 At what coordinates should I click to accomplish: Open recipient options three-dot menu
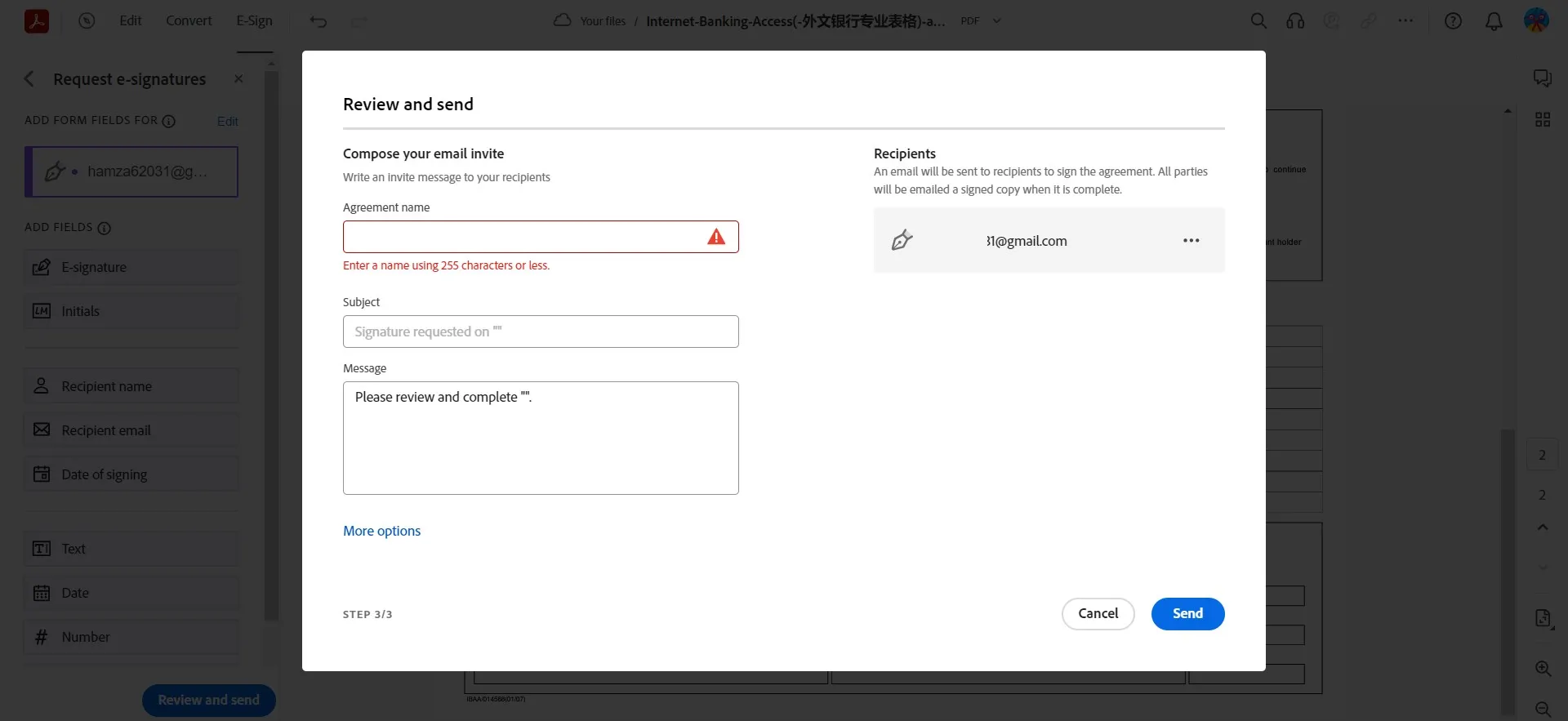coord(1191,241)
